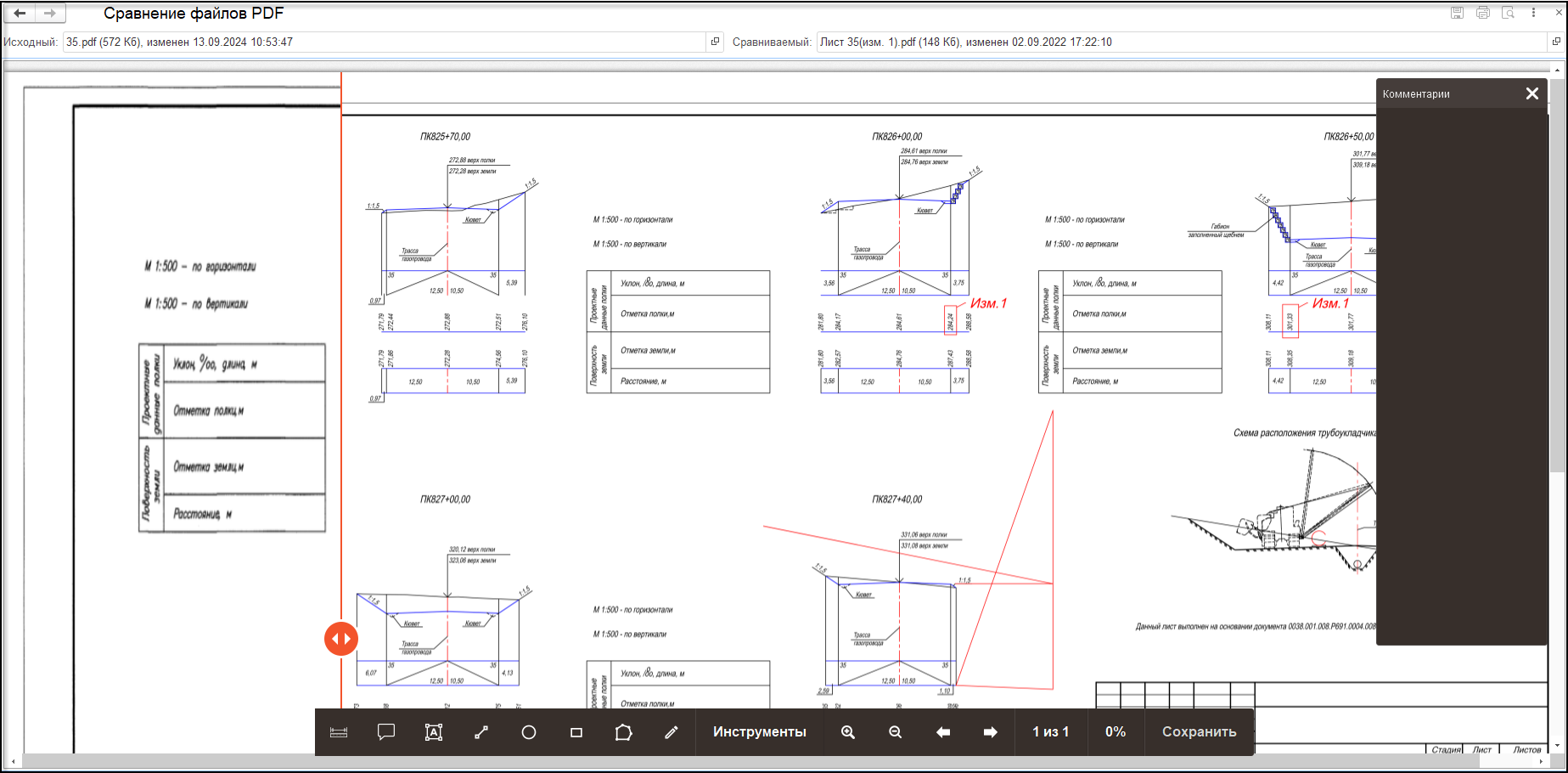The width and height of the screenshot is (1568, 773).
Task: Select the circle shape tool
Action: coord(529,732)
